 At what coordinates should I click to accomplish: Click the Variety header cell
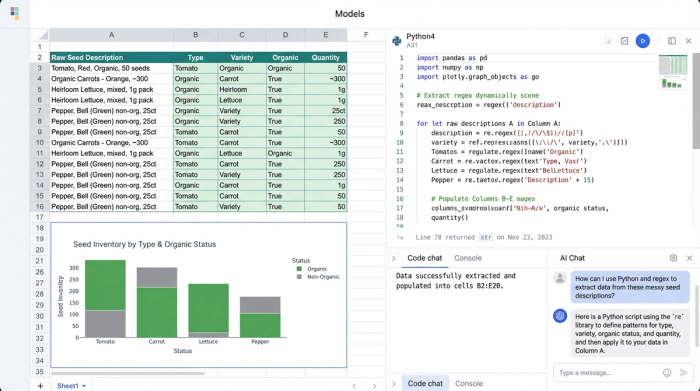pyautogui.click(x=242, y=58)
